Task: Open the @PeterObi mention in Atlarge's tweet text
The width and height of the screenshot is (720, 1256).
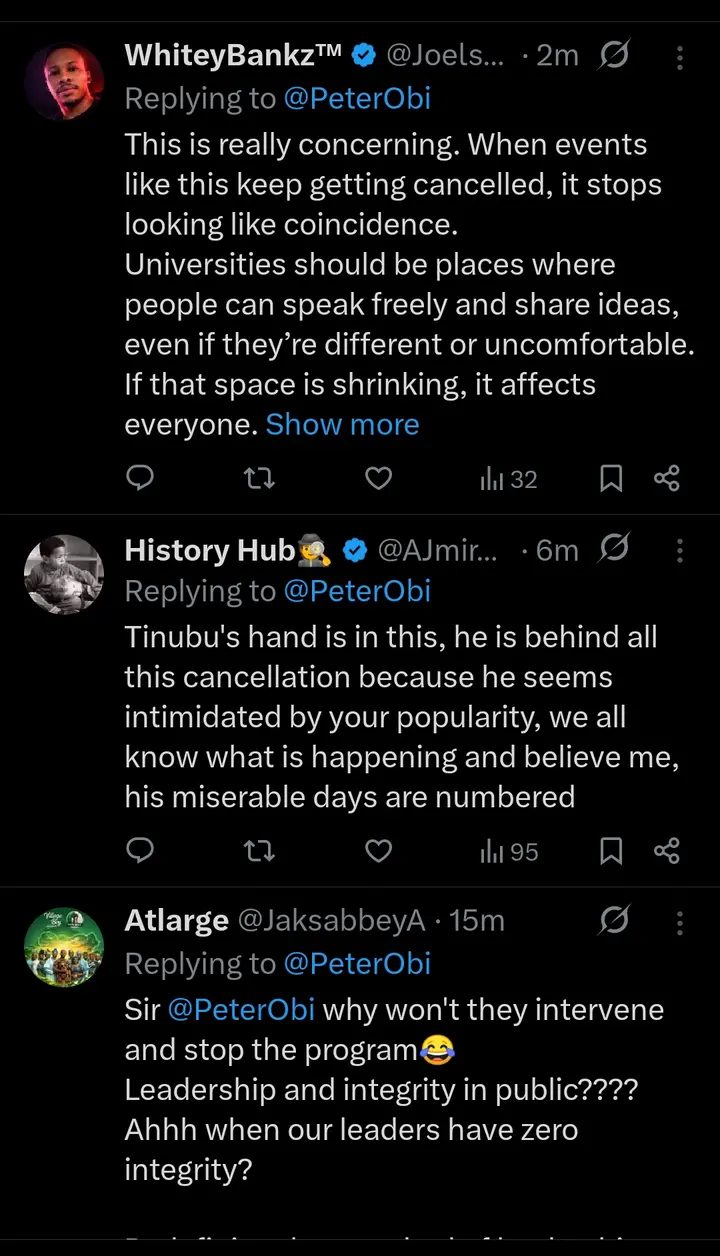Action: [x=241, y=1009]
